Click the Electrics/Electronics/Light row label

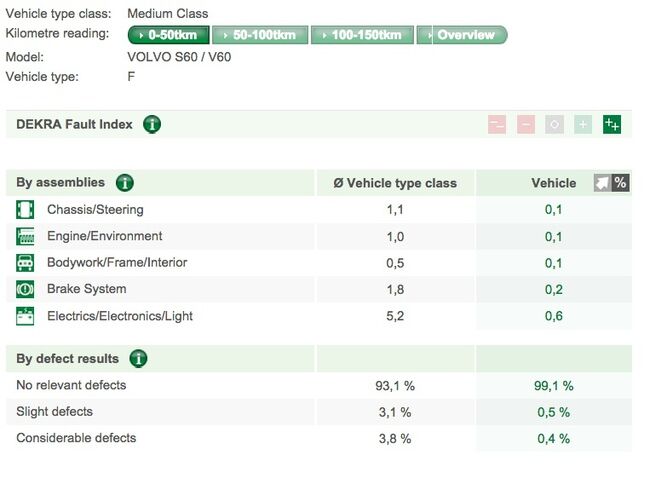(120, 316)
